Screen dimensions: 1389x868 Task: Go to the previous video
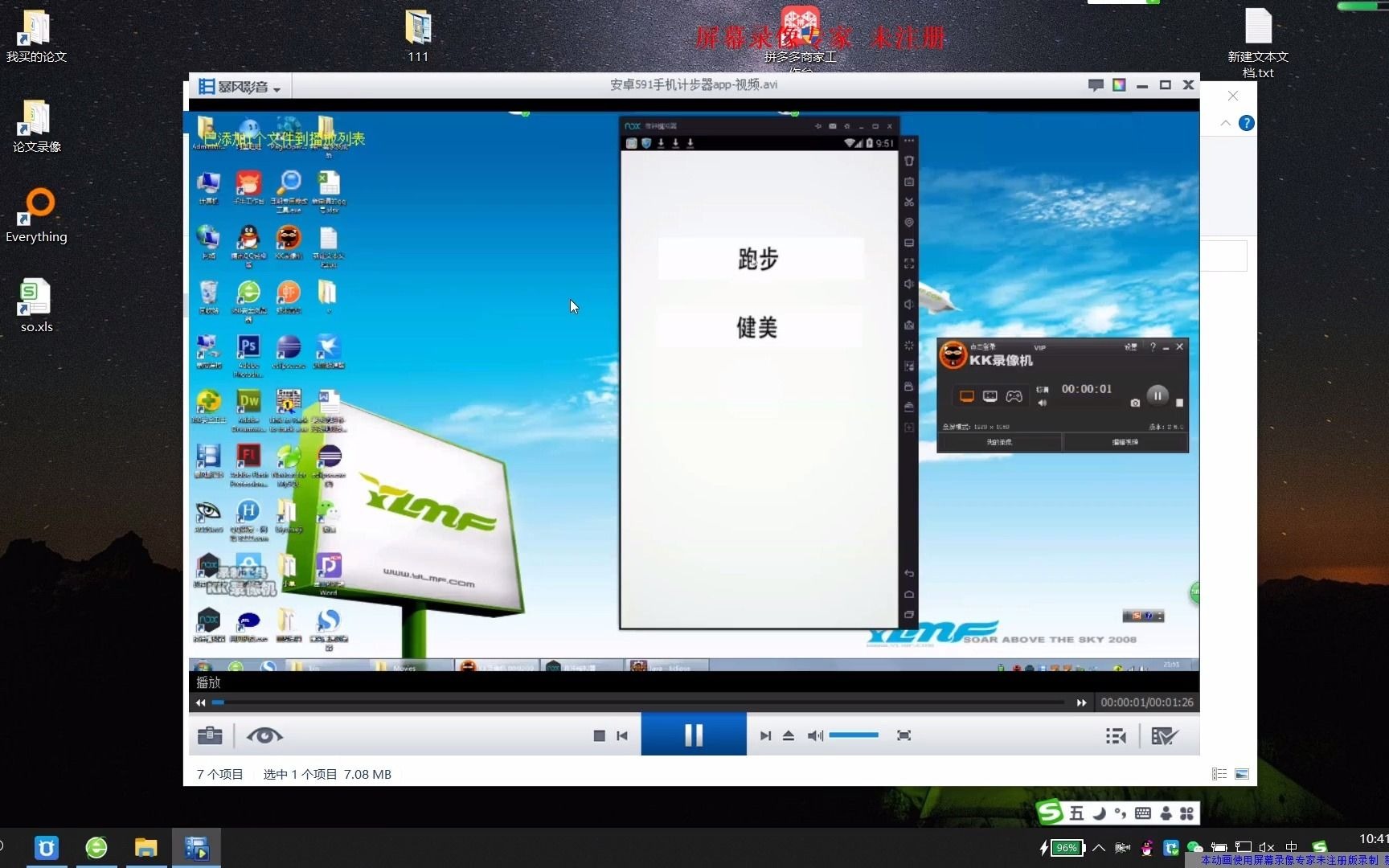[622, 735]
